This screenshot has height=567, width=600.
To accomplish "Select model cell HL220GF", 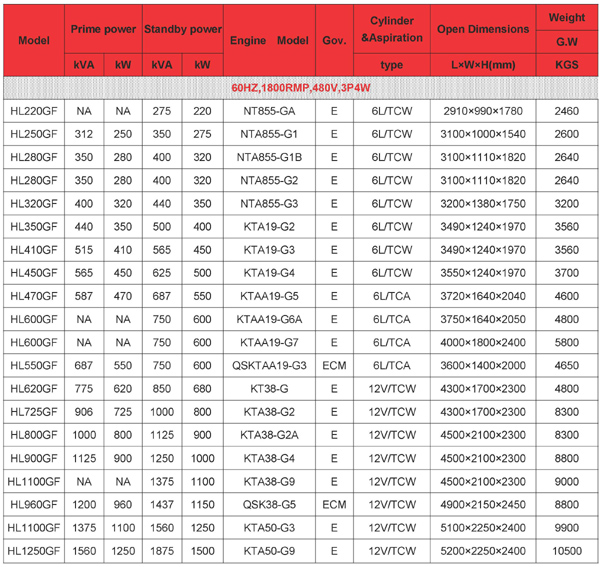I will pos(34,111).
